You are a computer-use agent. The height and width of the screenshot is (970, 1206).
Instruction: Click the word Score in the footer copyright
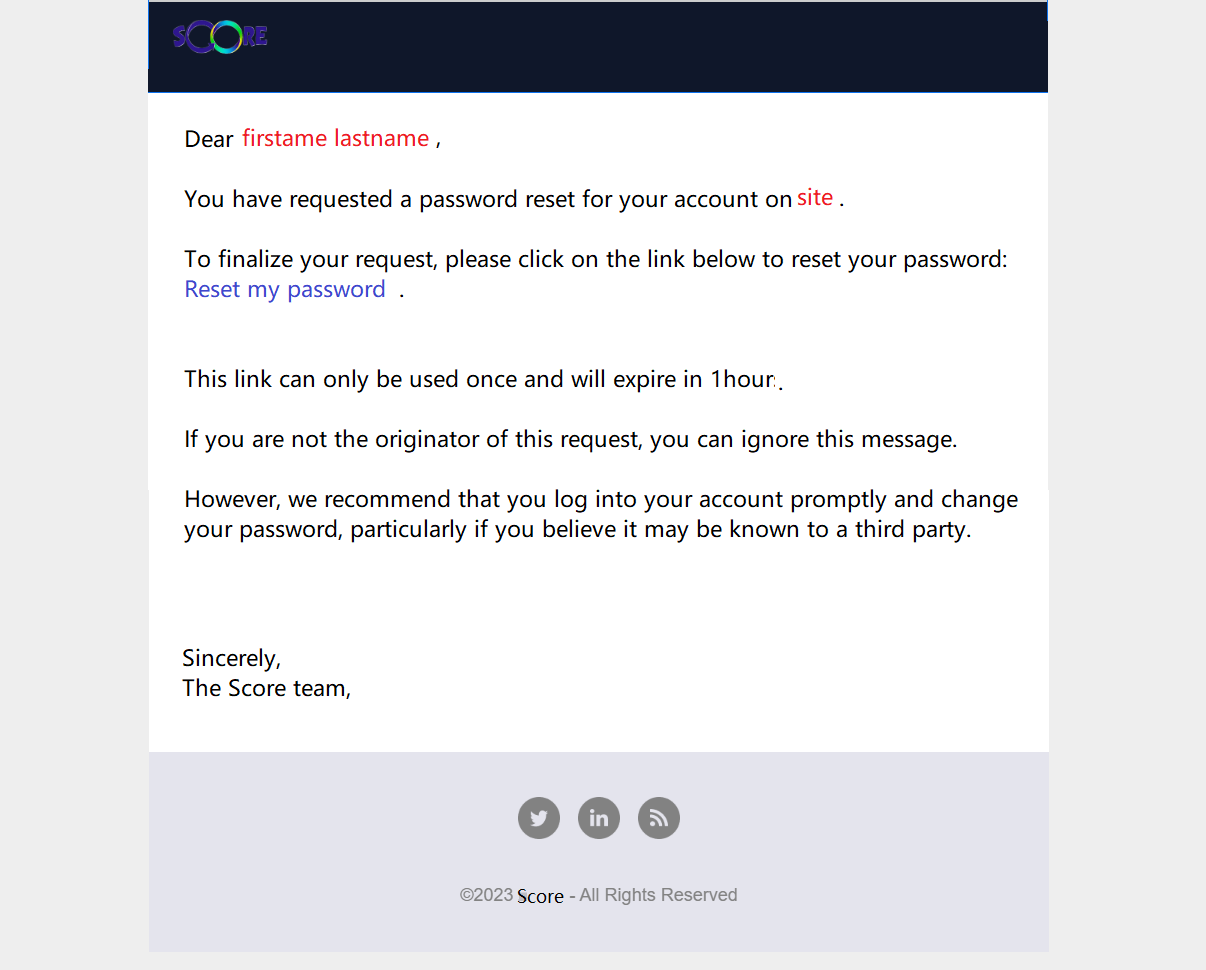[540, 897]
